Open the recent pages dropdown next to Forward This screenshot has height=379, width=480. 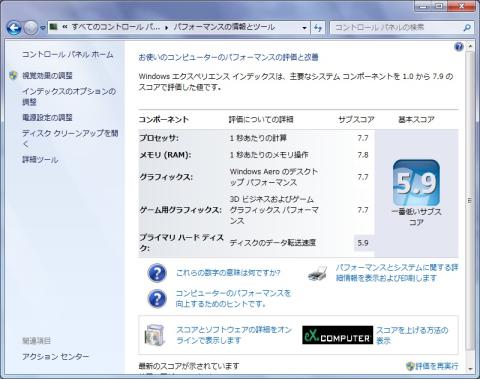coord(42,28)
